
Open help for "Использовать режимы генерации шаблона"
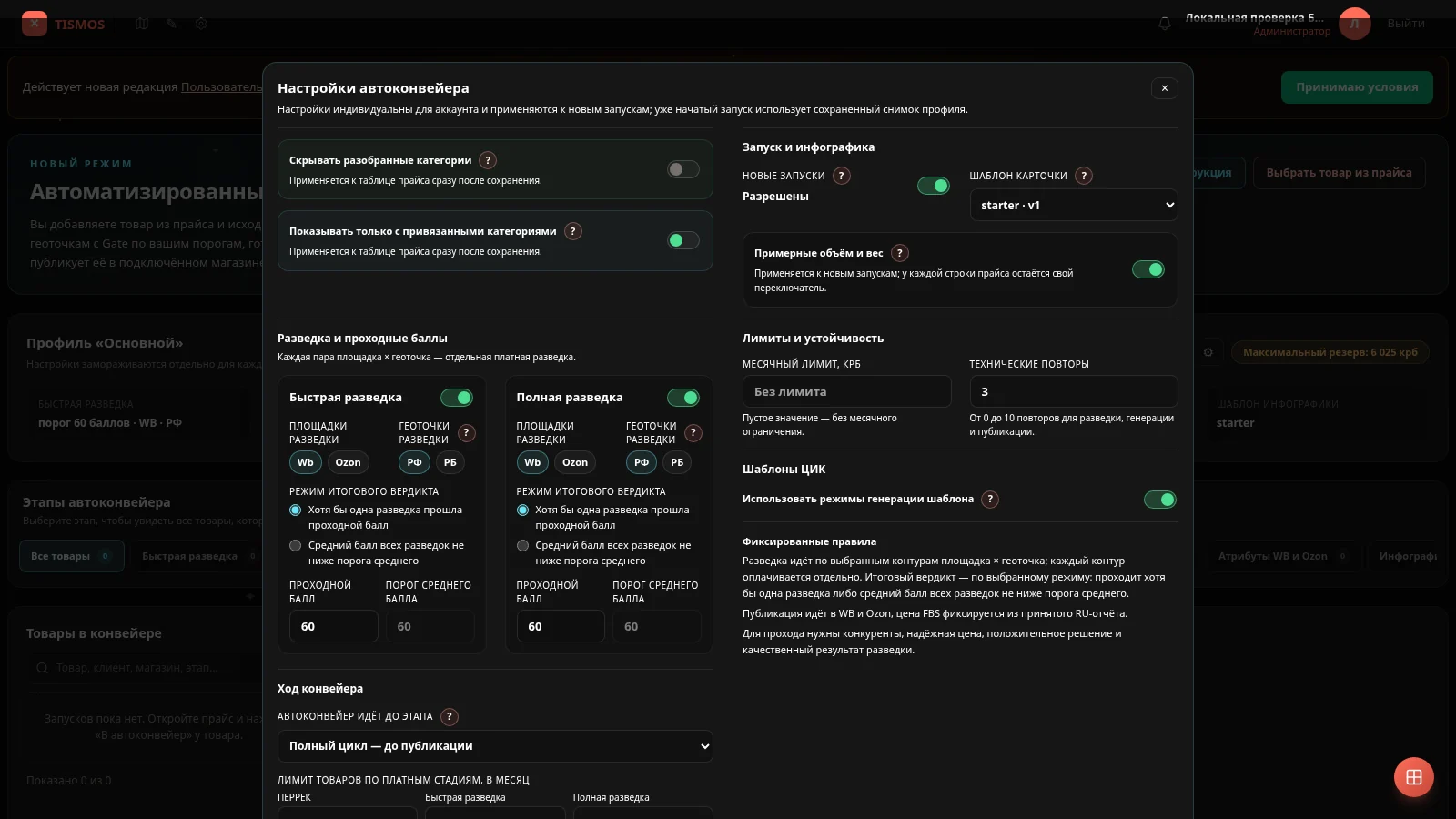(990, 499)
